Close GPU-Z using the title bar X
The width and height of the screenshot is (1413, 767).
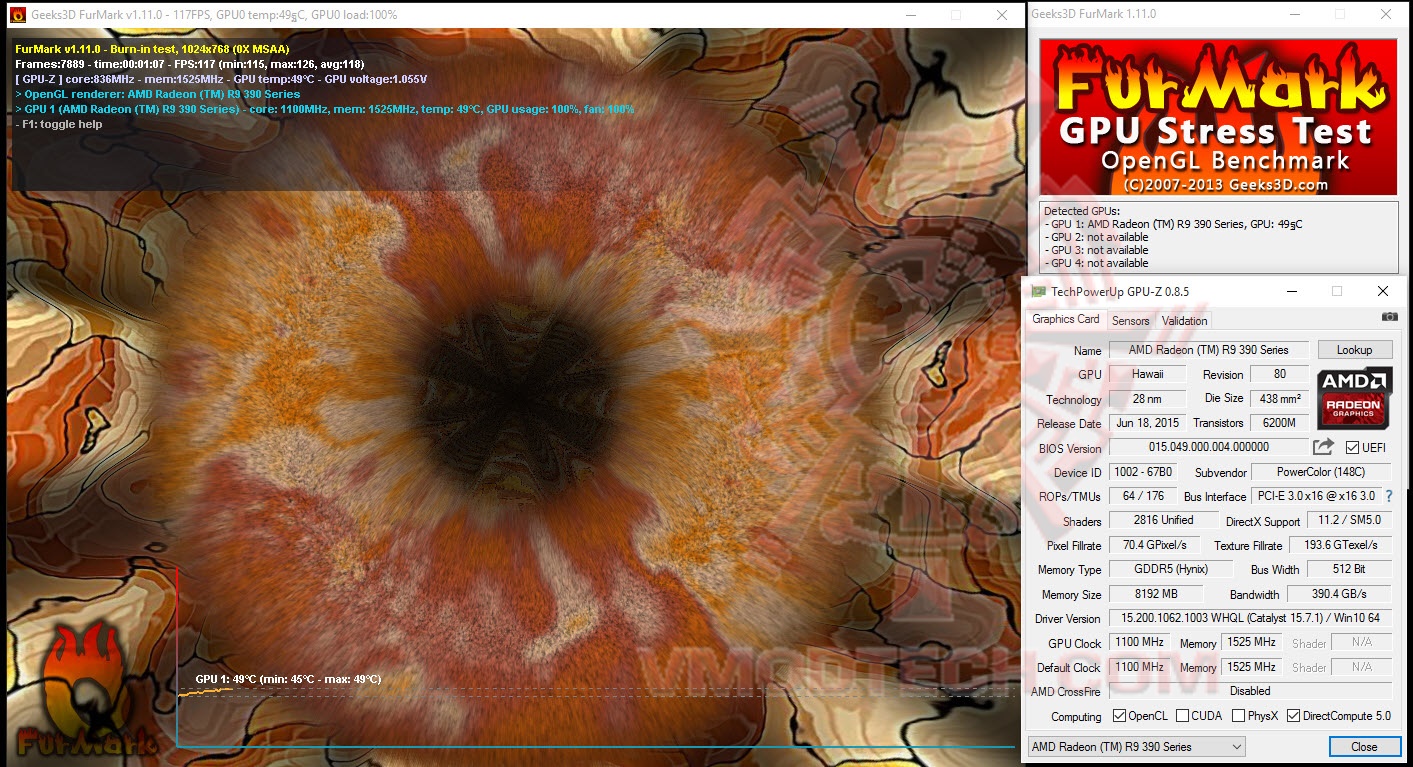coord(1382,292)
